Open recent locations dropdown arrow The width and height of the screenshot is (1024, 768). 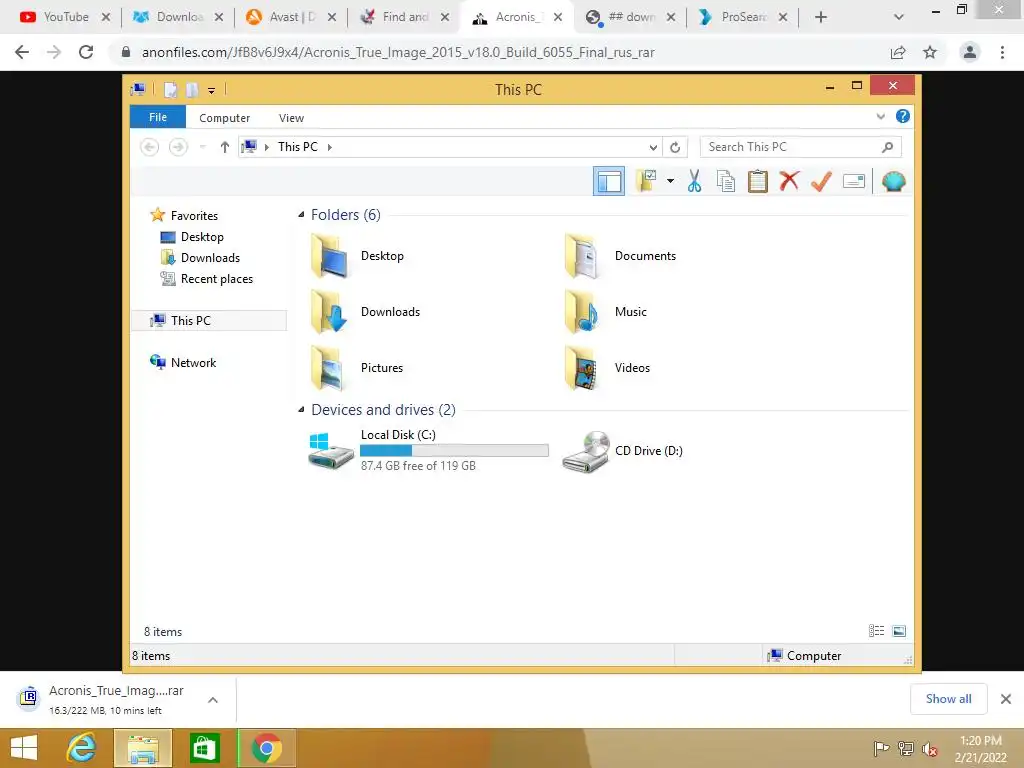point(202,147)
